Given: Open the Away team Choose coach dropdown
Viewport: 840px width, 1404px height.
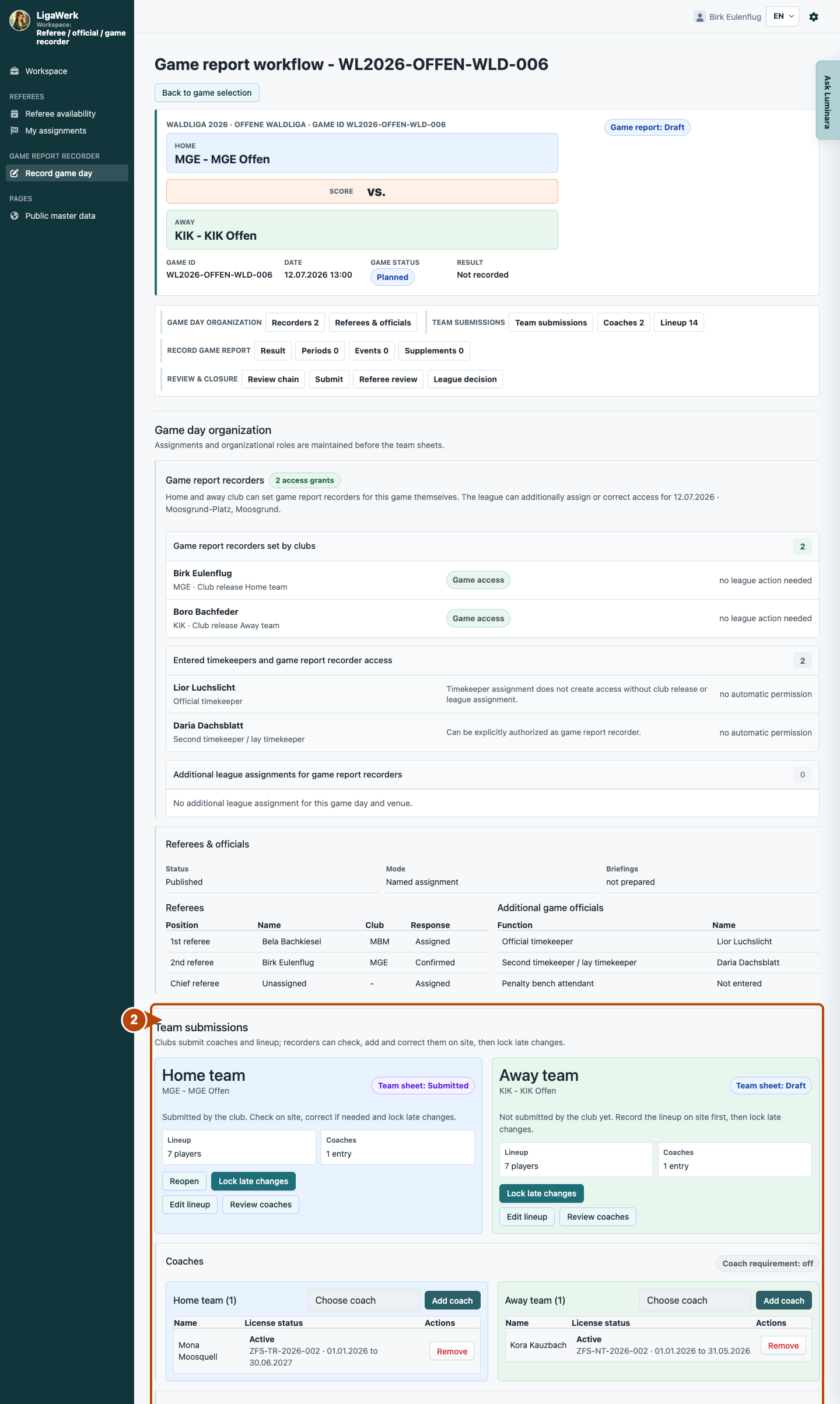Looking at the screenshot, I should pyautogui.click(x=695, y=1300).
